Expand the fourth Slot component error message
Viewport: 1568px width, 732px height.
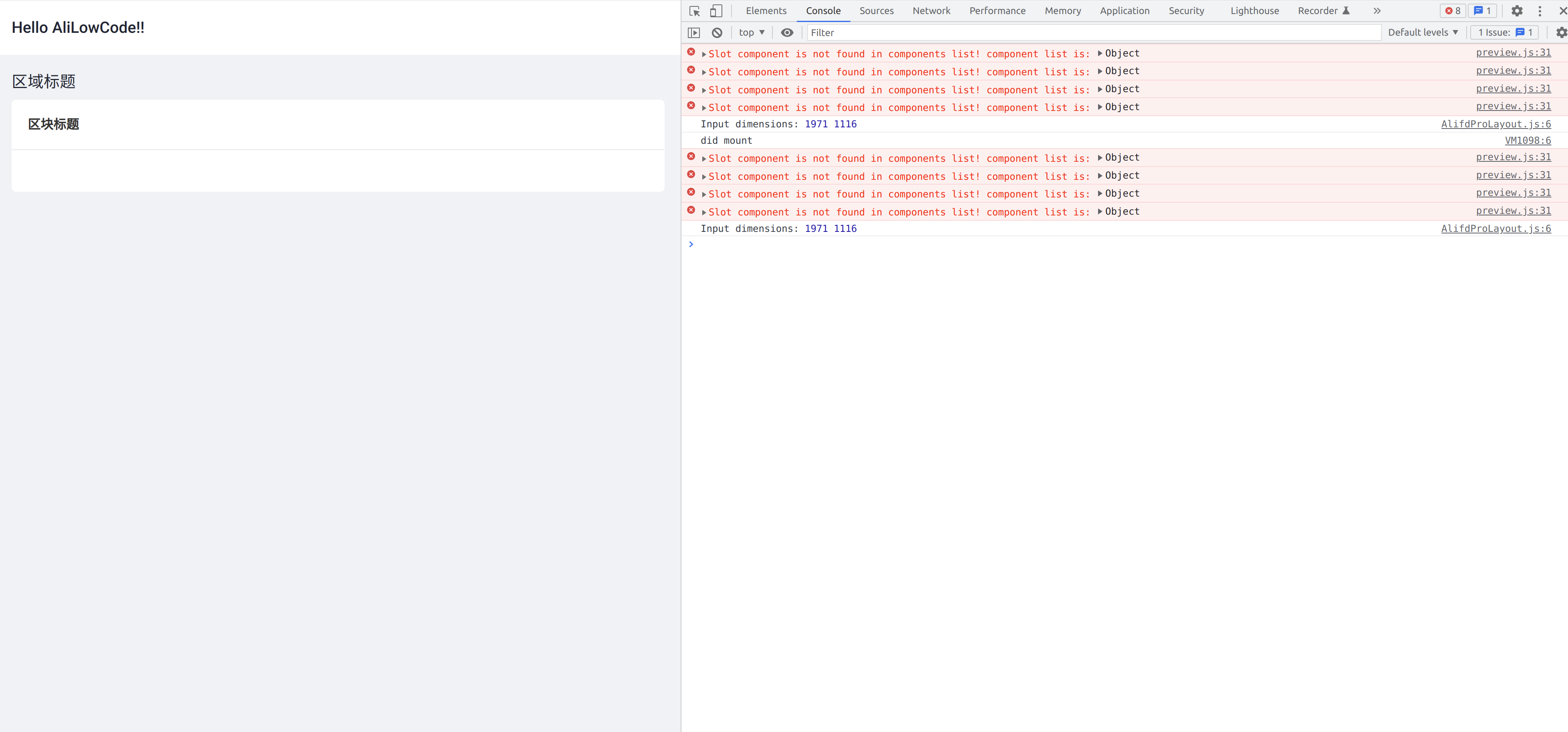click(x=704, y=108)
